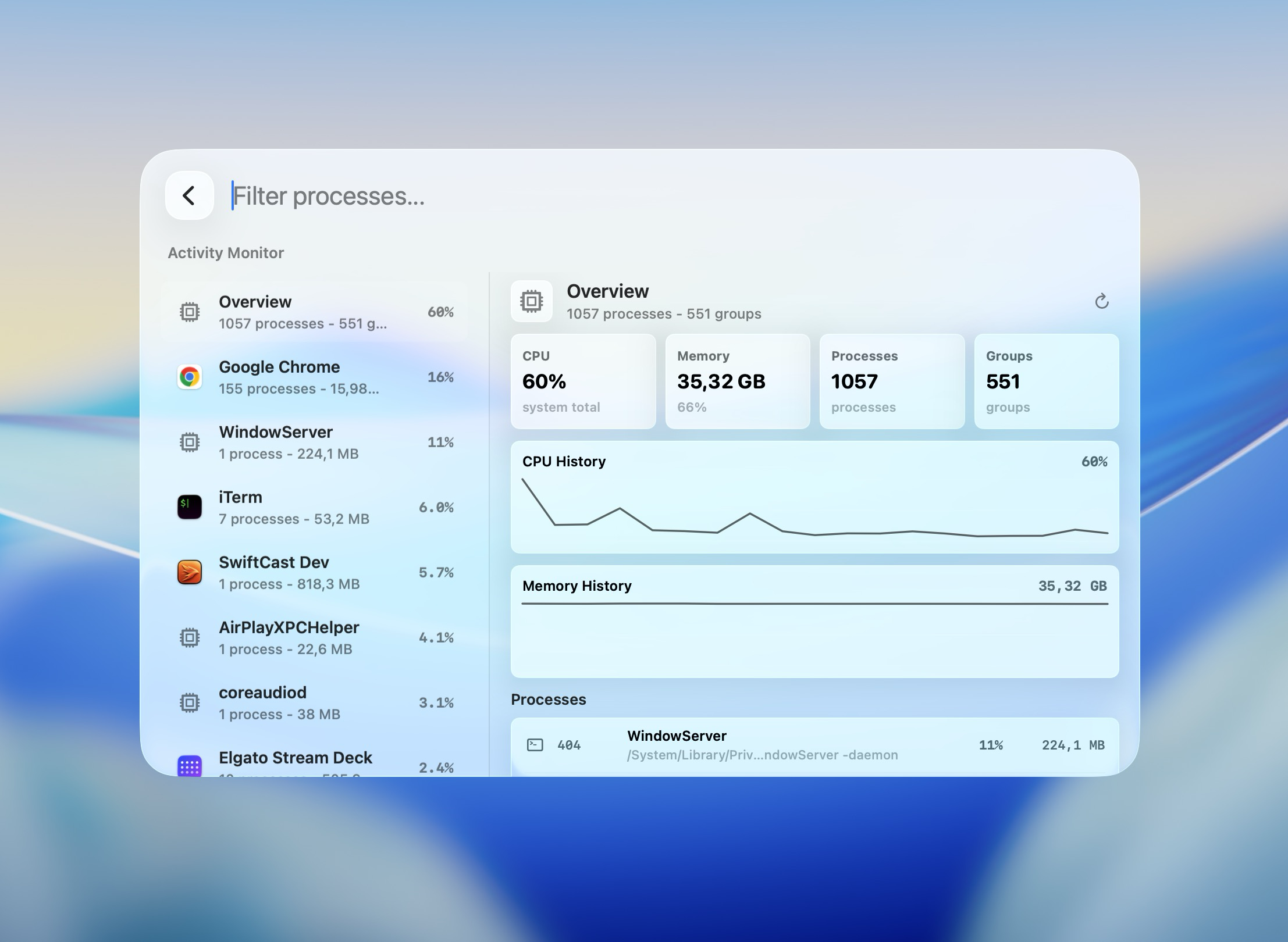Viewport: 1288px width, 942px height.
Task: Click the 6.0% value beside iTerm
Action: tap(436, 508)
